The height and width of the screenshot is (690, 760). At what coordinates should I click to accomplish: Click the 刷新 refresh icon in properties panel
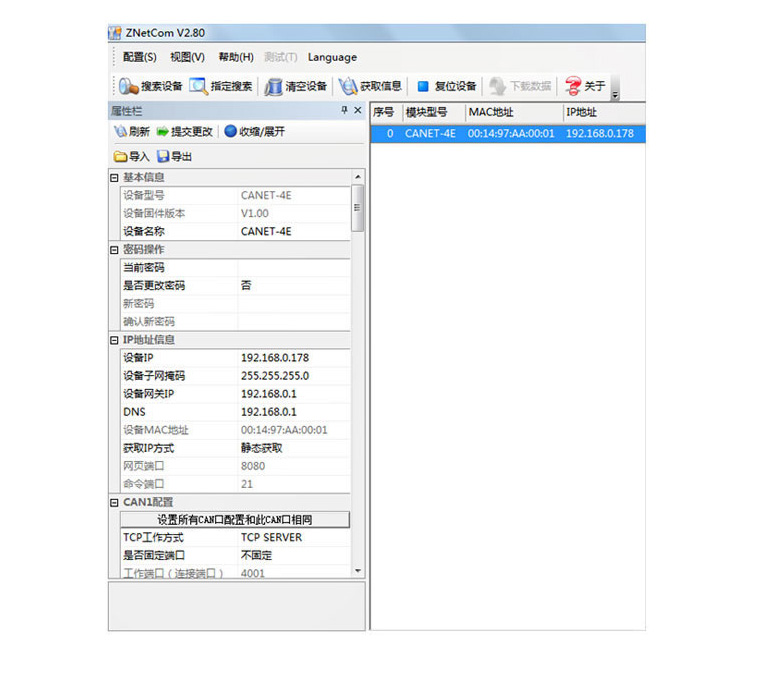pos(120,131)
